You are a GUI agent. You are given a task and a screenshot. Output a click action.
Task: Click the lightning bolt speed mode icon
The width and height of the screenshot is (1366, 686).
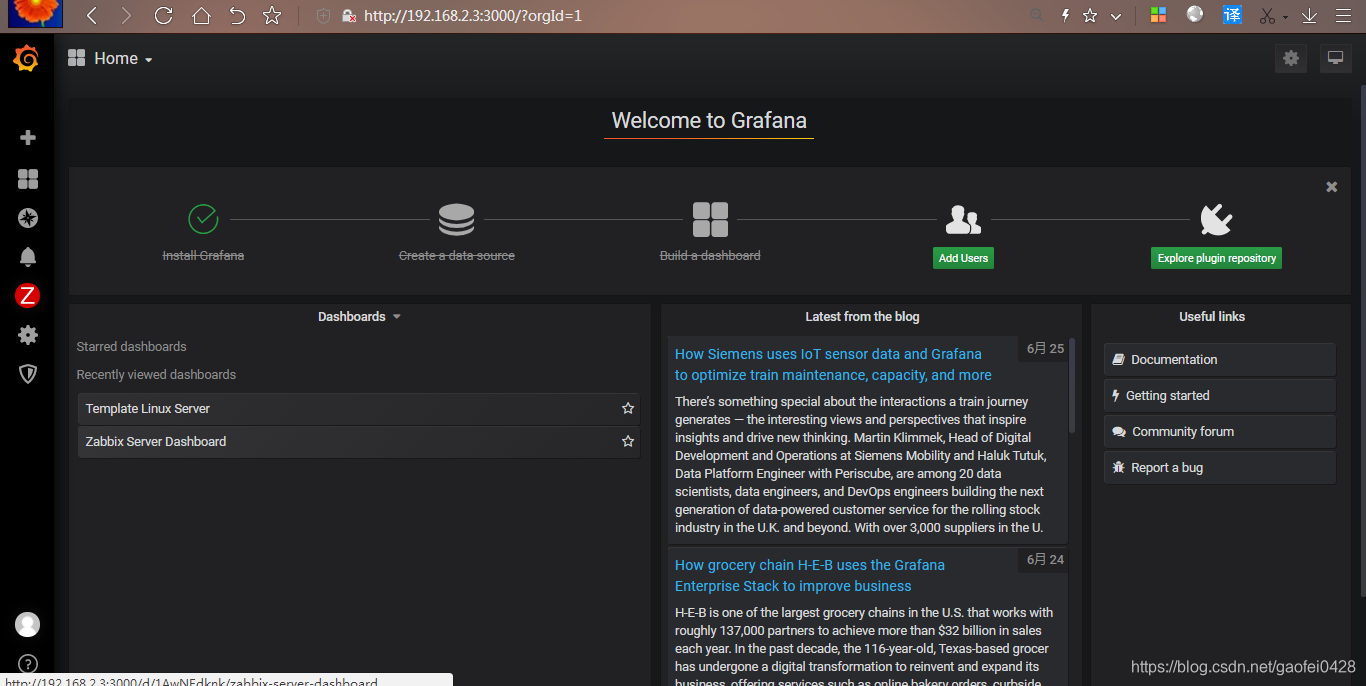[x=1066, y=16]
